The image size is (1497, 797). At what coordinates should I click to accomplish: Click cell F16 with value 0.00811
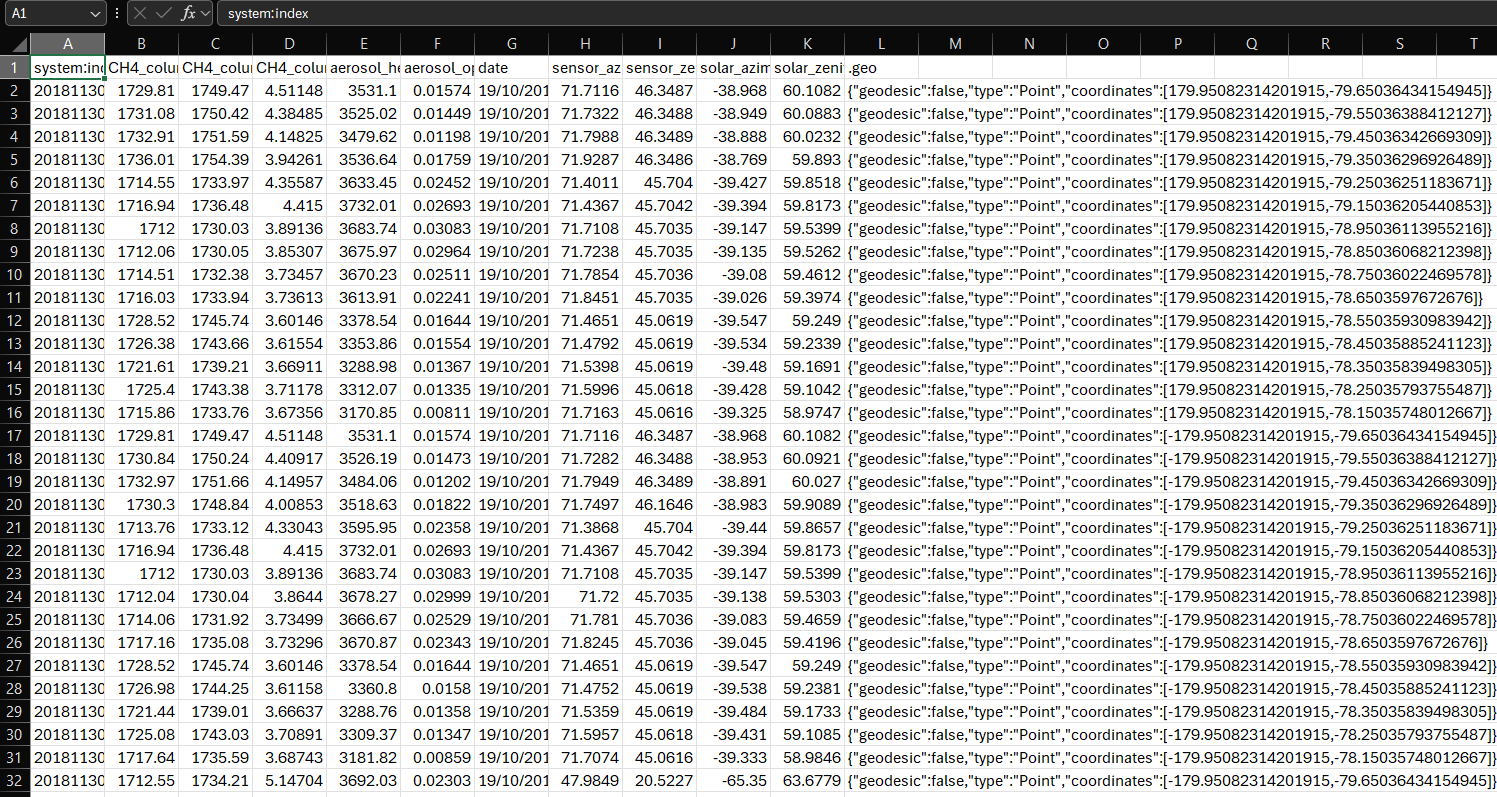tap(437, 412)
